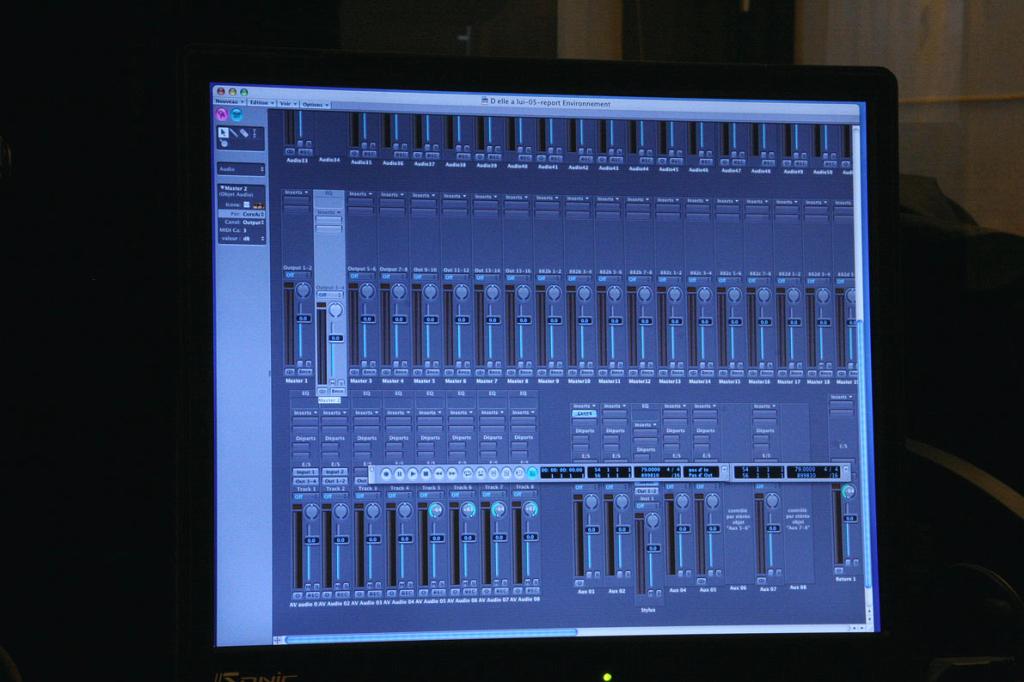Select the Pointer tool in the toolbox
Screen dimensions: 1024x682
click(224, 132)
